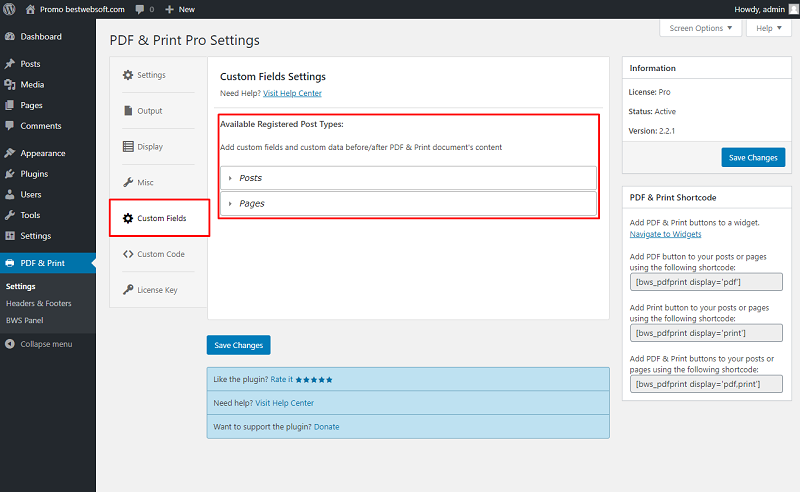Screen dimensions: 800x492
Task: Click the Dashboard gauge icon
Action: coord(10,36)
